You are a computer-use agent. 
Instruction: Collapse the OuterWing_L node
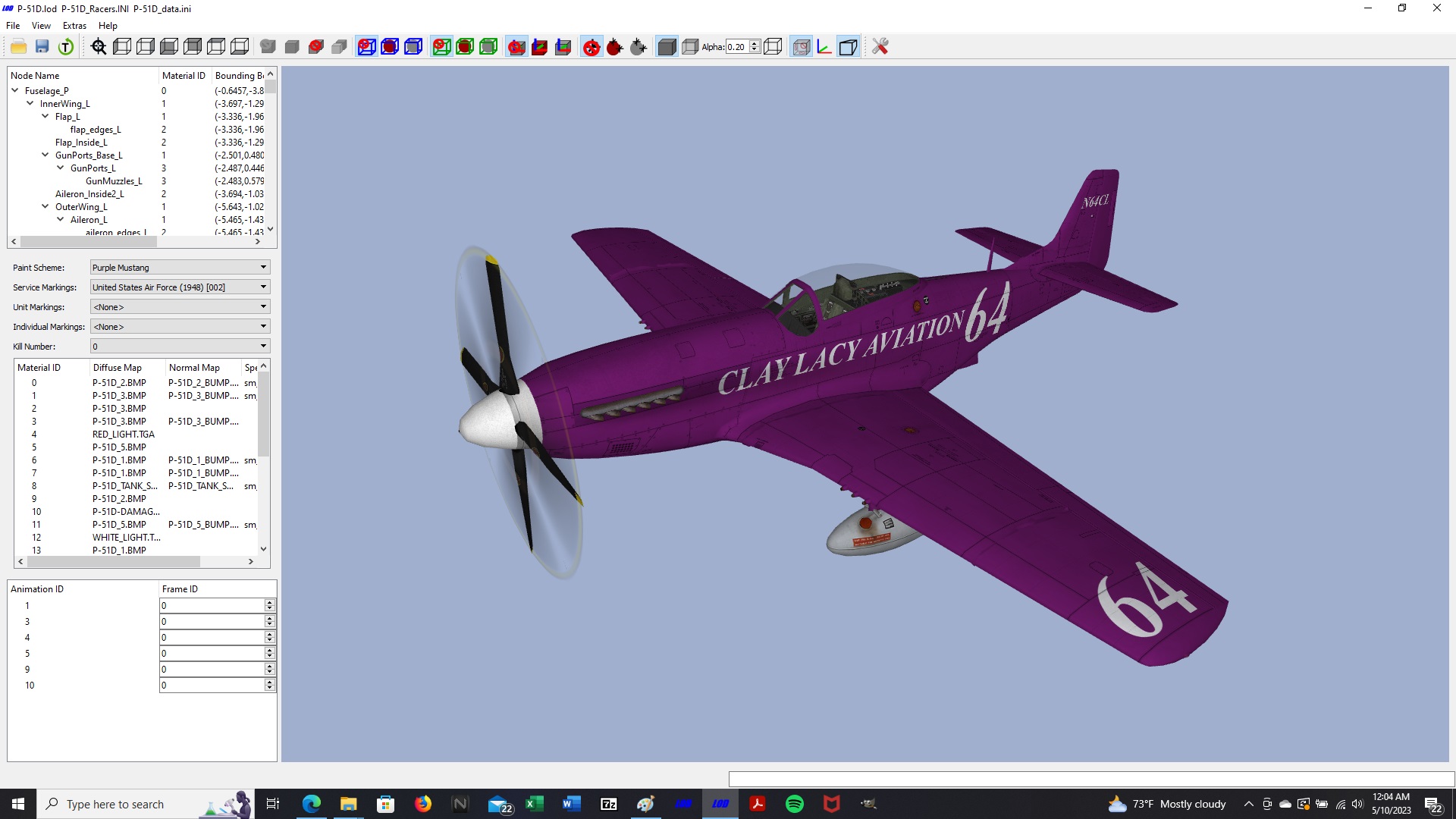pyautogui.click(x=45, y=206)
